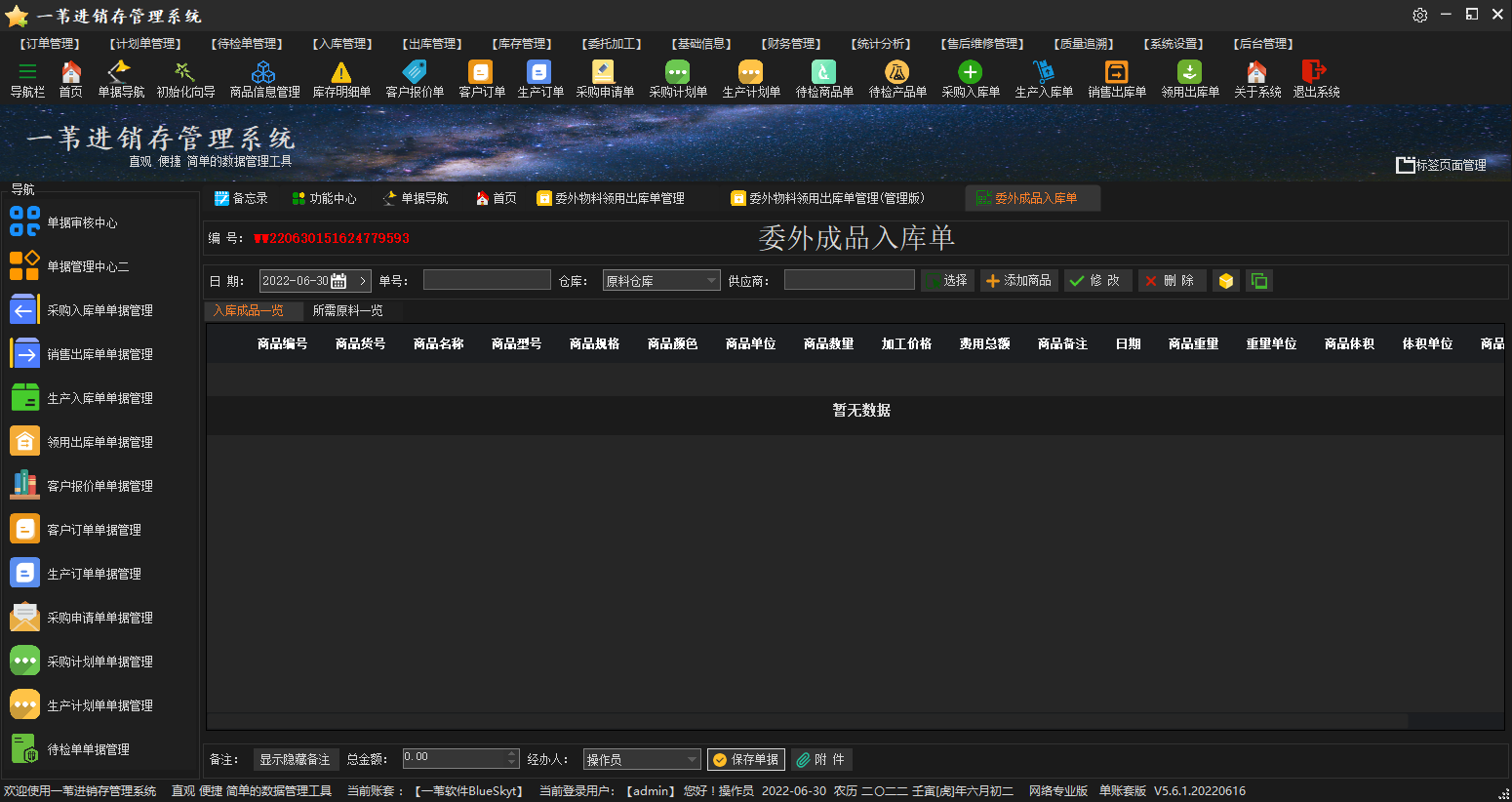The image size is (1512, 802).
Task: Open 单据导航 toolbar icon
Action: coord(119,71)
